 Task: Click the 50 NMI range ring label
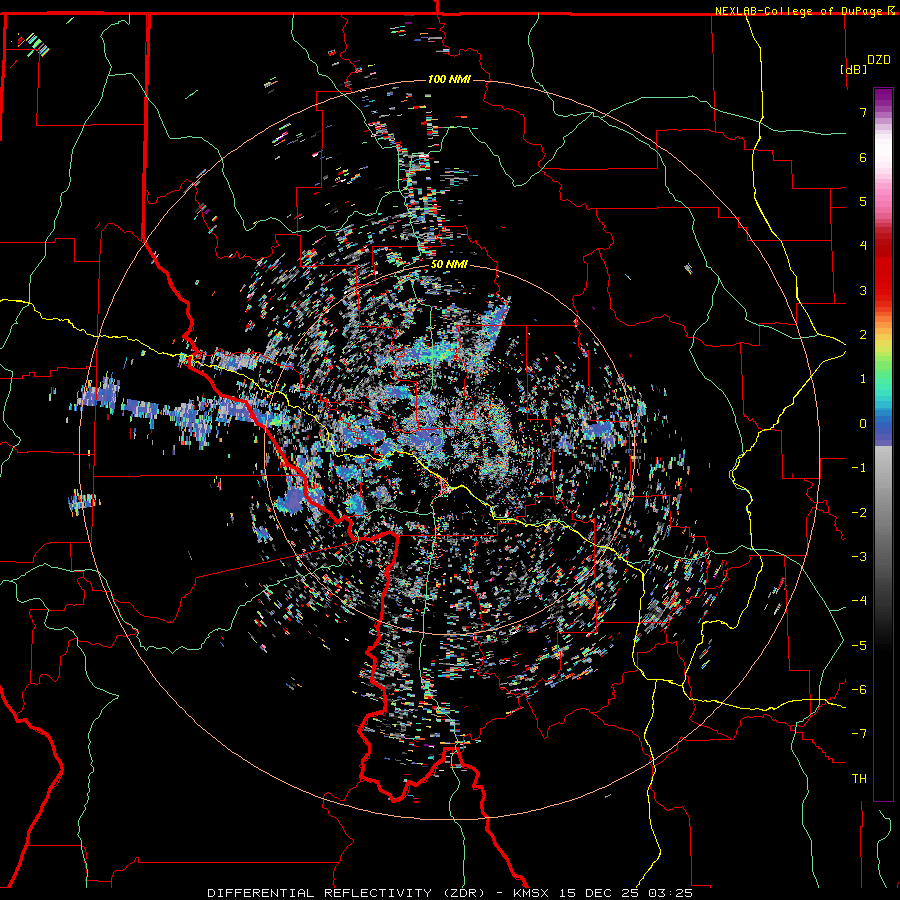pyautogui.click(x=449, y=264)
